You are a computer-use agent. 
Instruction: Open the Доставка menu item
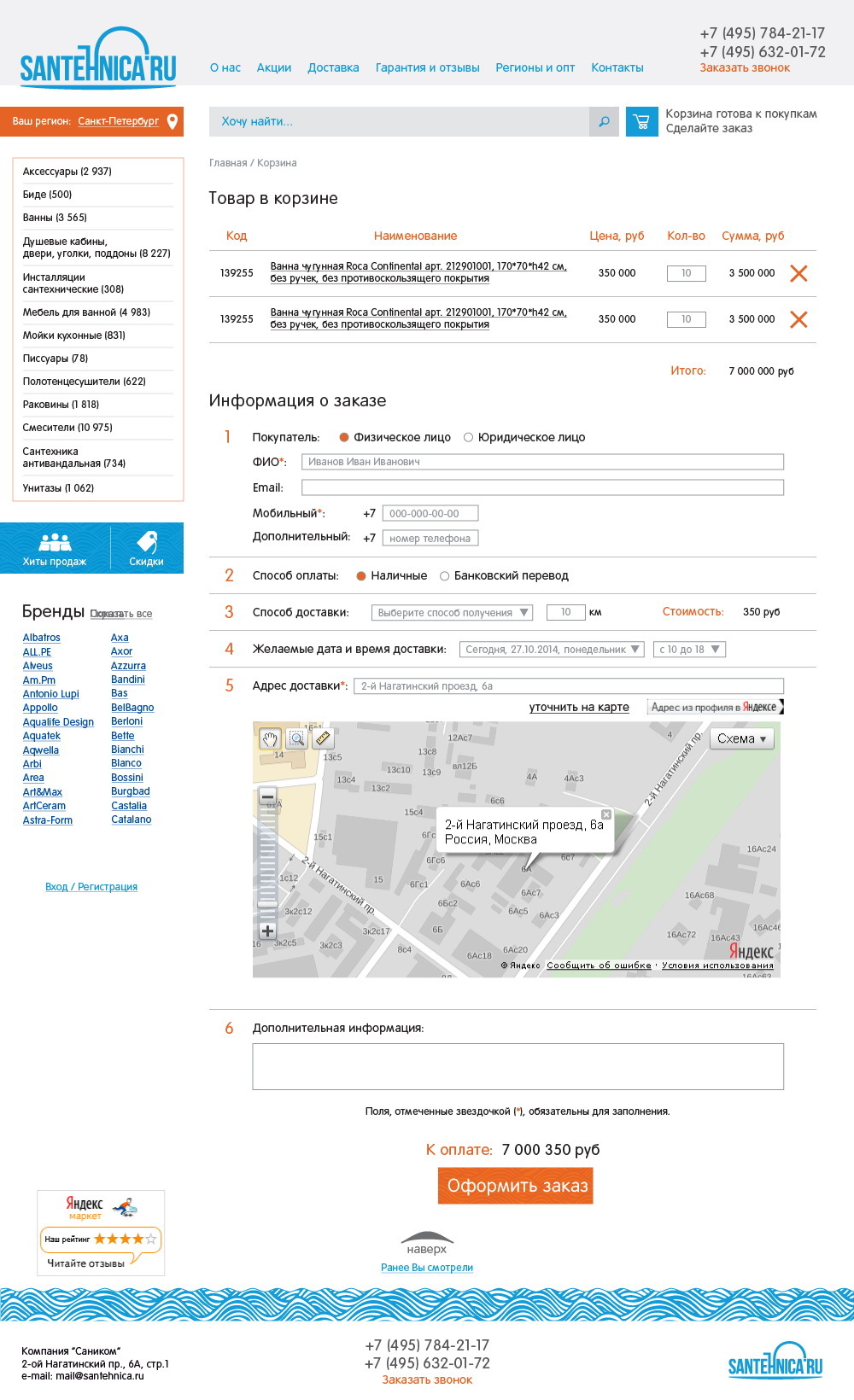point(333,67)
